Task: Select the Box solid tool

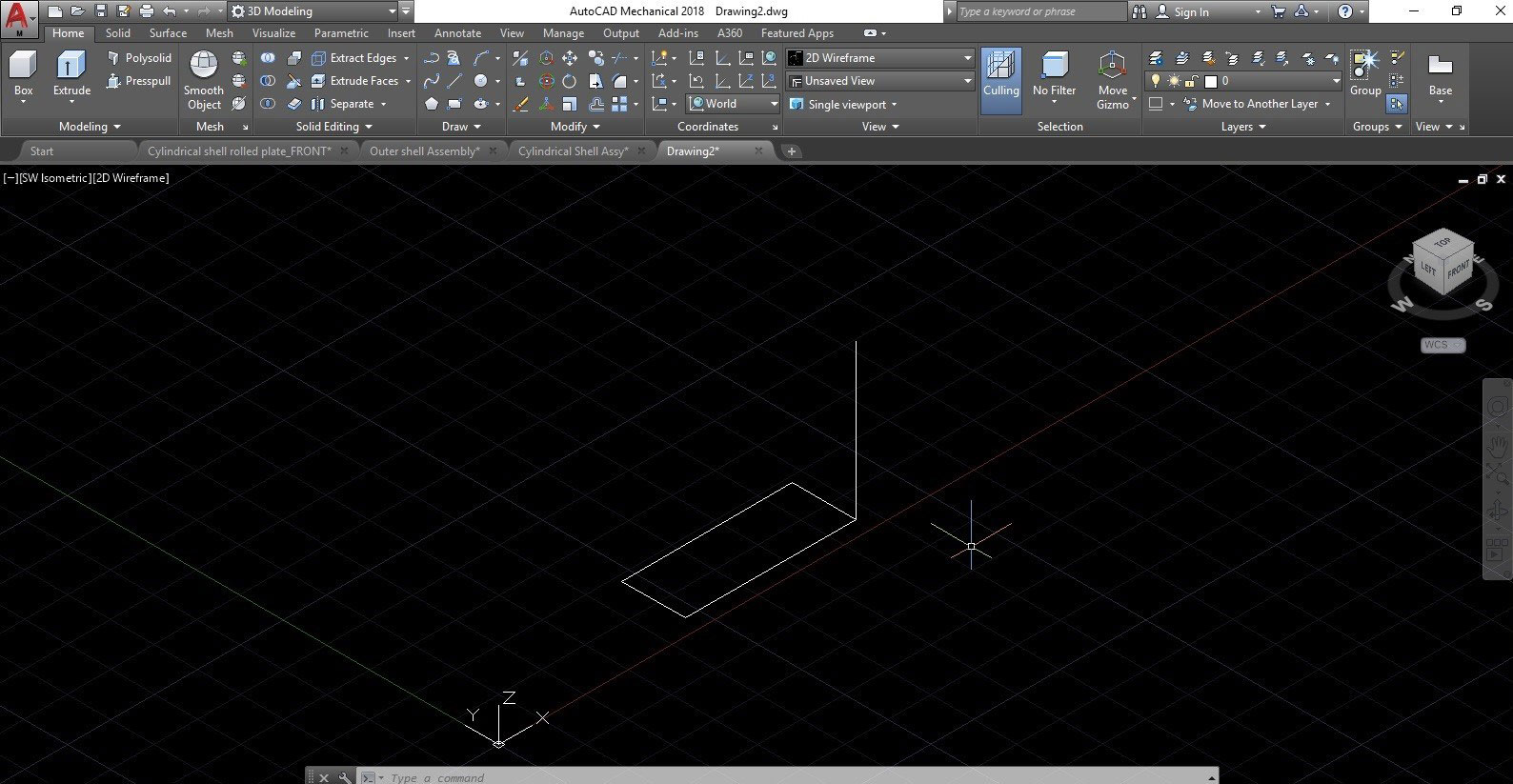Action: (x=23, y=74)
